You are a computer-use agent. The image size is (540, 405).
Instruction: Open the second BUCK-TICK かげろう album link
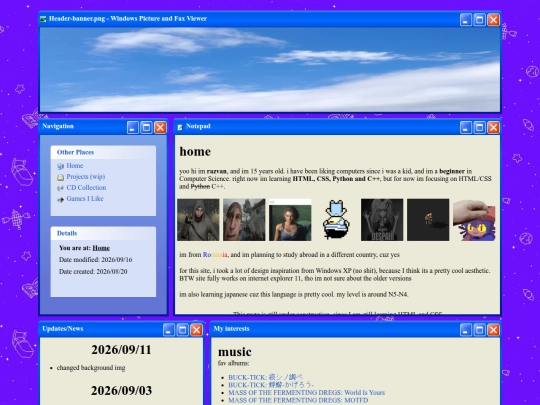(271, 385)
